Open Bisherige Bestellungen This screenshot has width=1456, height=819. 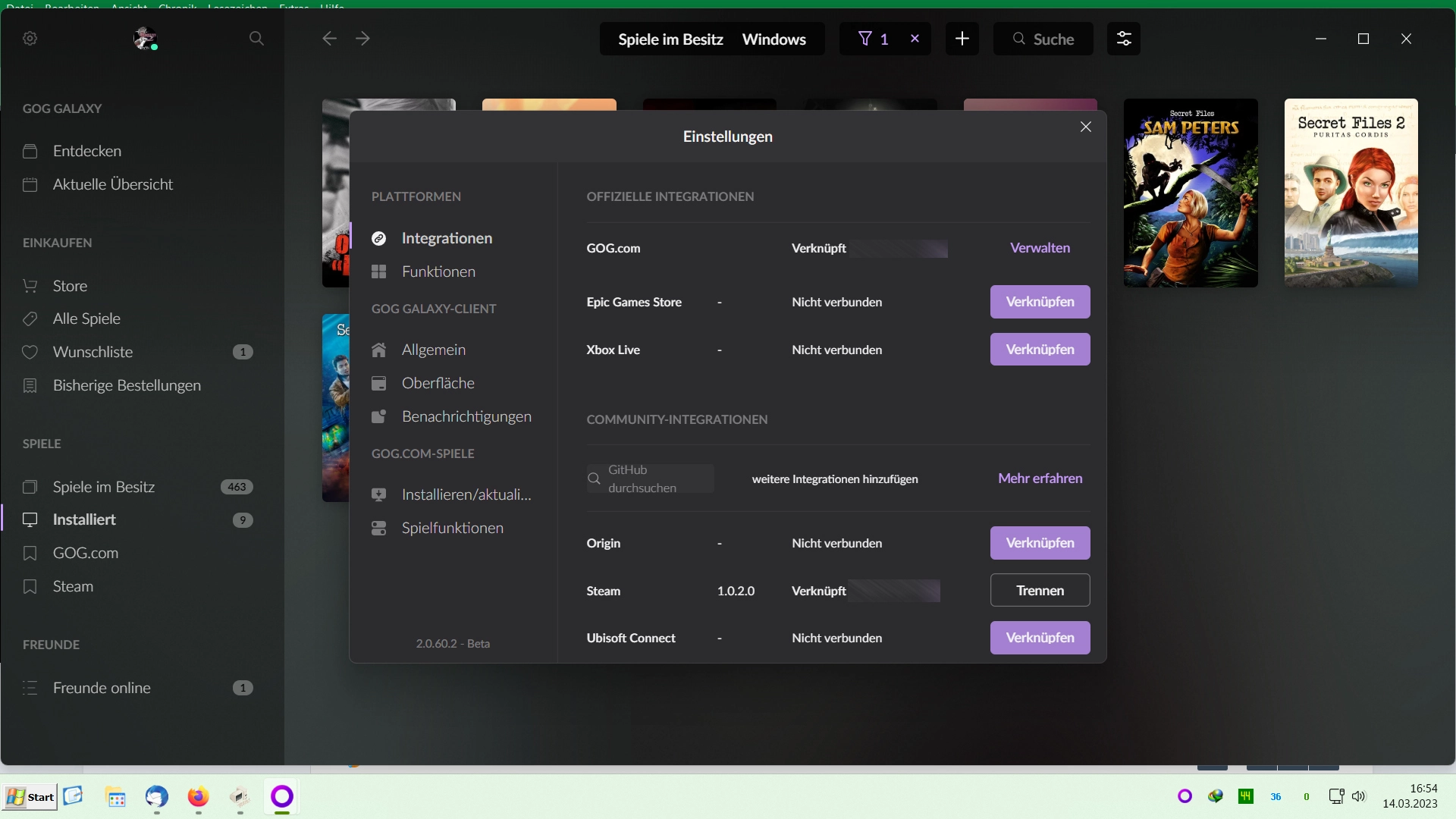127,385
